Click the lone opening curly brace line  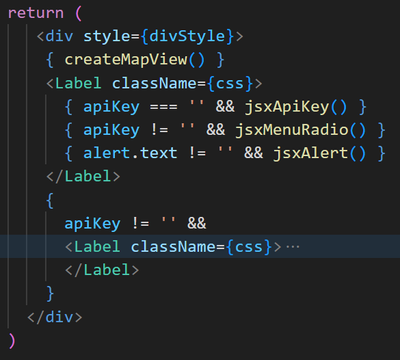50,200
